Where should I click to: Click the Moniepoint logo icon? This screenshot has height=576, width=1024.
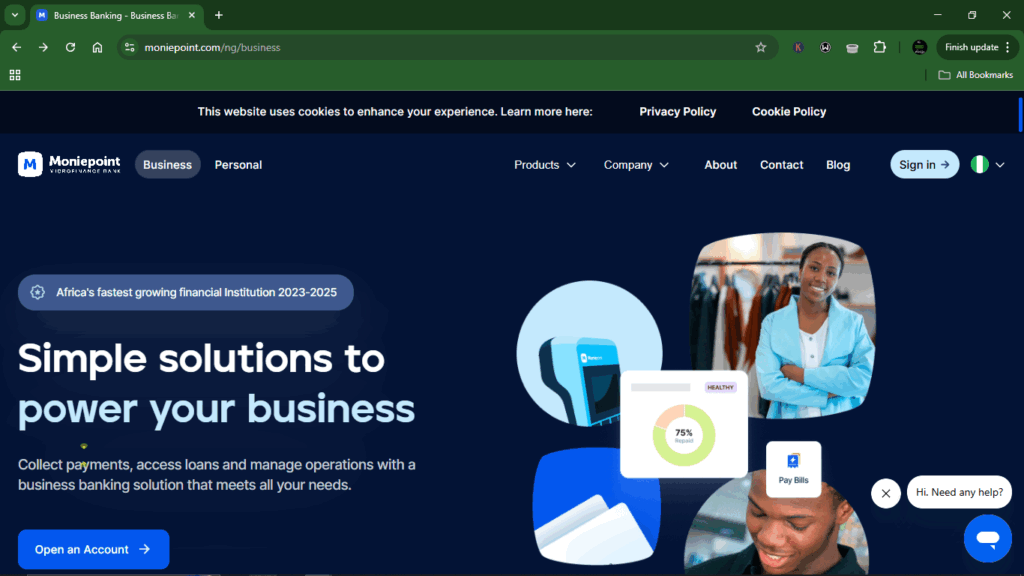click(x=30, y=165)
